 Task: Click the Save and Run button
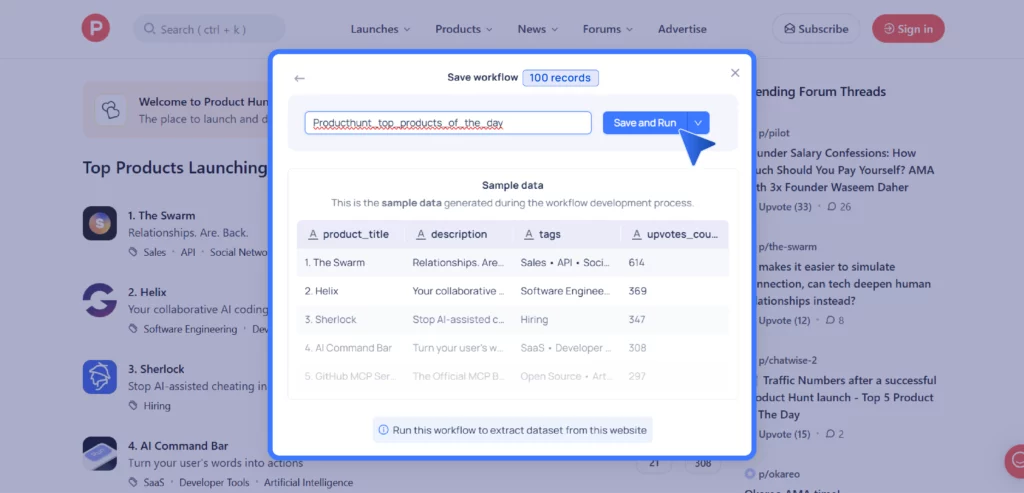(x=645, y=123)
